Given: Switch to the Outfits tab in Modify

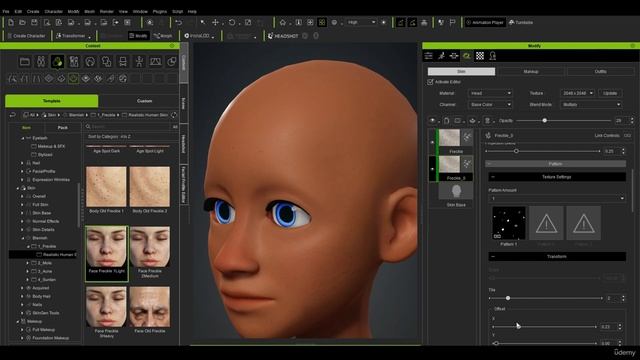Looking at the screenshot, I should [x=600, y=71].
